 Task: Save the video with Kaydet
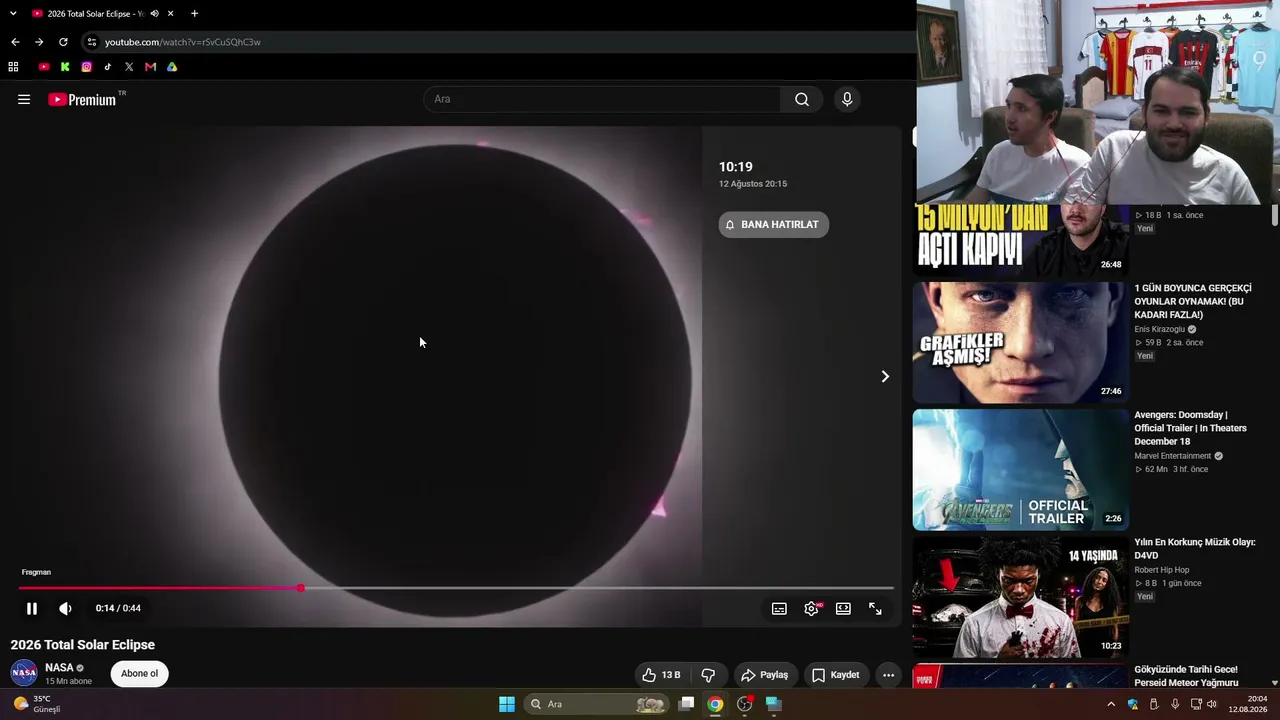click(836, 675)
